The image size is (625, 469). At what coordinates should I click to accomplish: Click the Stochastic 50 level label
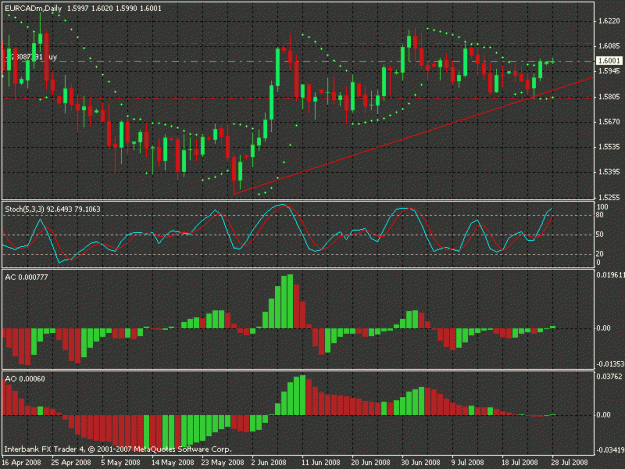coord(599,235)
